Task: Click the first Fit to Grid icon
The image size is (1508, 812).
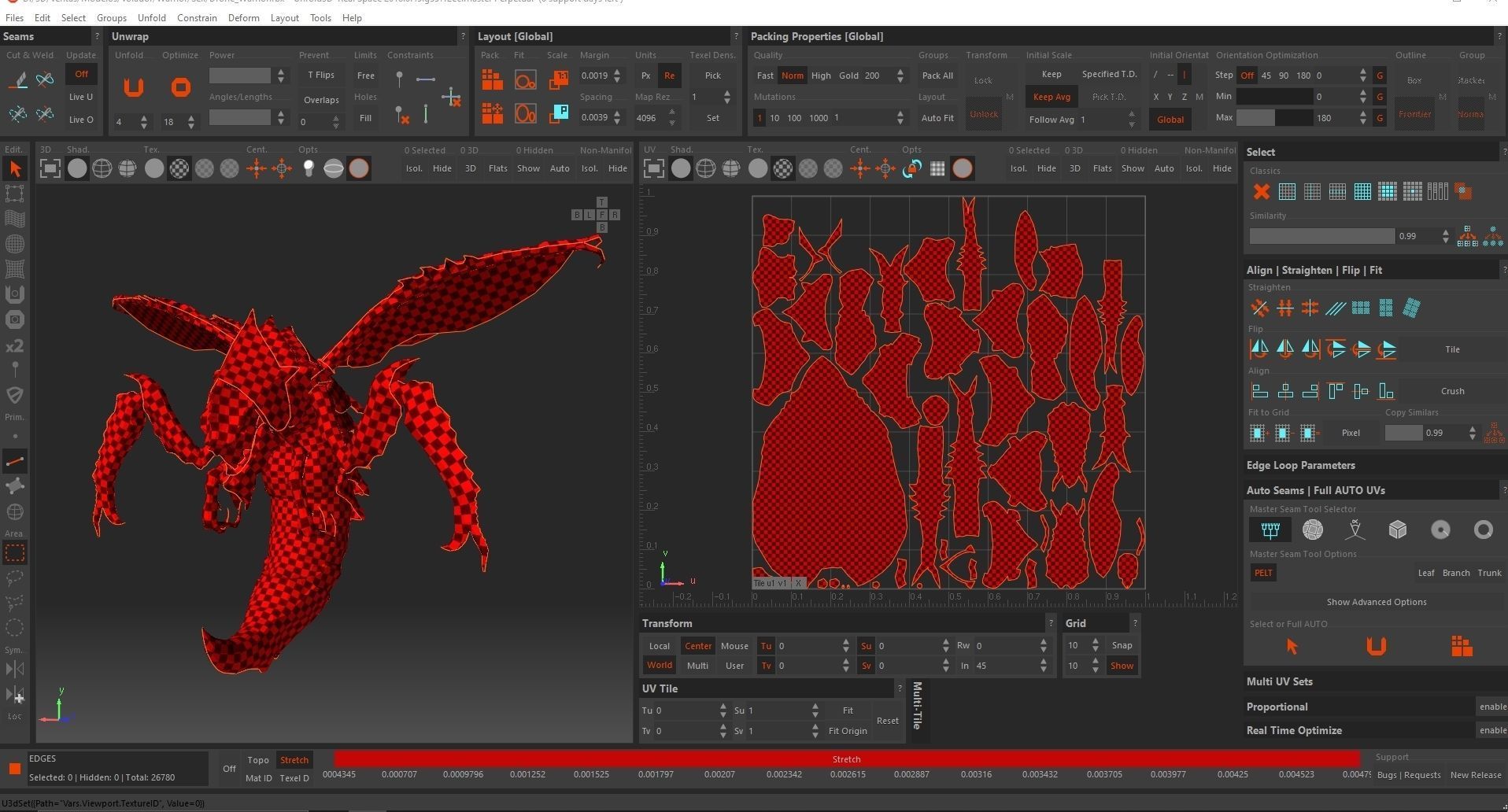Action: (x=1258, y=433)
